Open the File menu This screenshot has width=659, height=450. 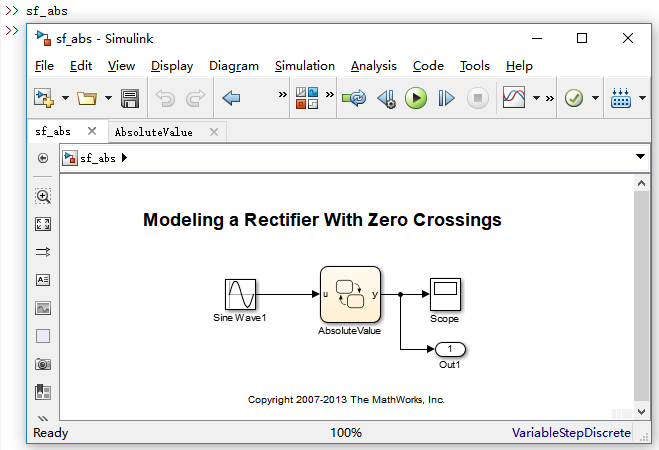tap(44, 66)
